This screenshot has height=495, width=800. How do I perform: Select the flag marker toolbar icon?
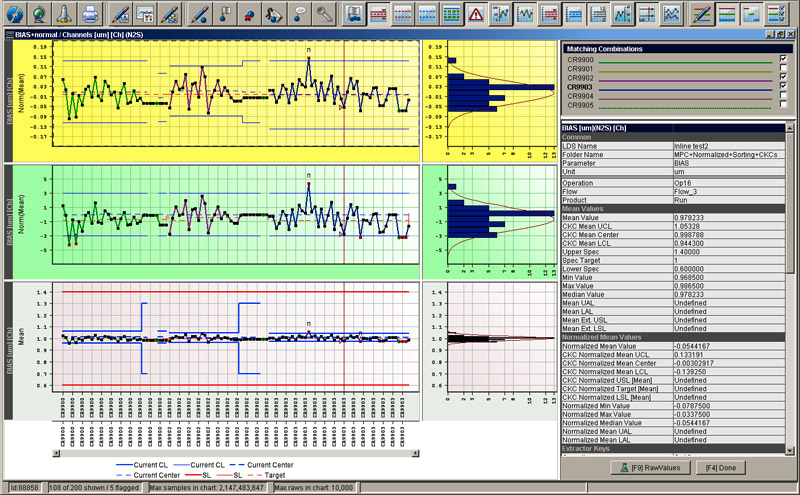tap(224, 14)
